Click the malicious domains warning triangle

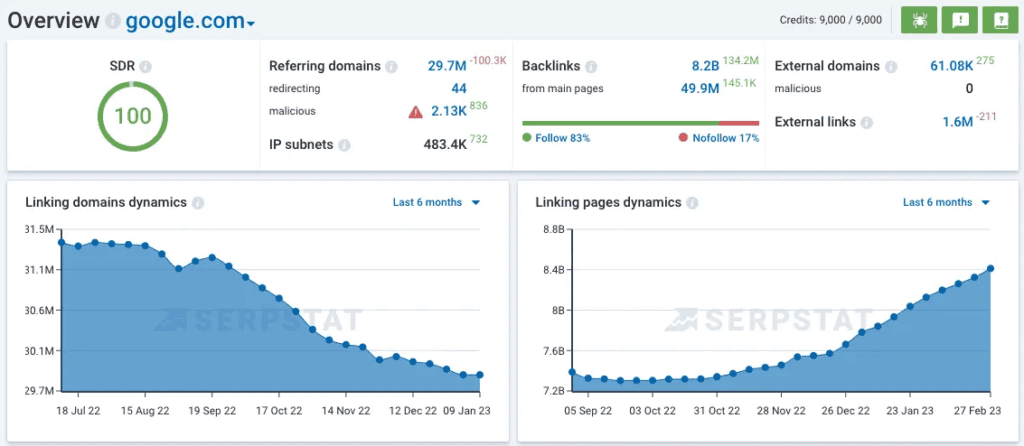coord(415,111)
